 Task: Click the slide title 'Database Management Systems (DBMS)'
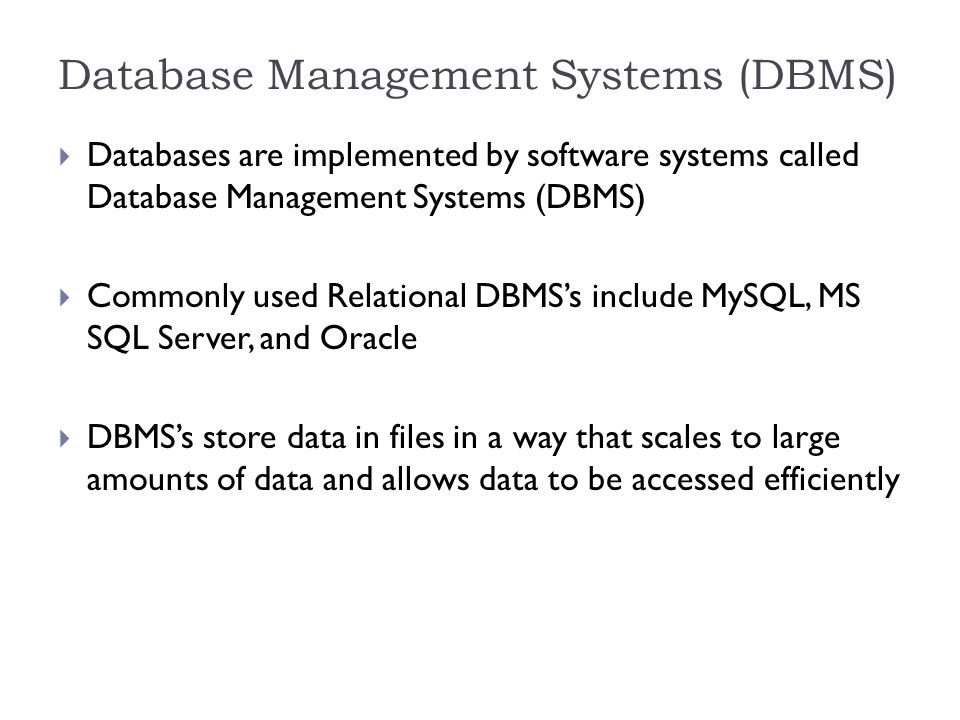pyautogui.click(x=477, y=77)
